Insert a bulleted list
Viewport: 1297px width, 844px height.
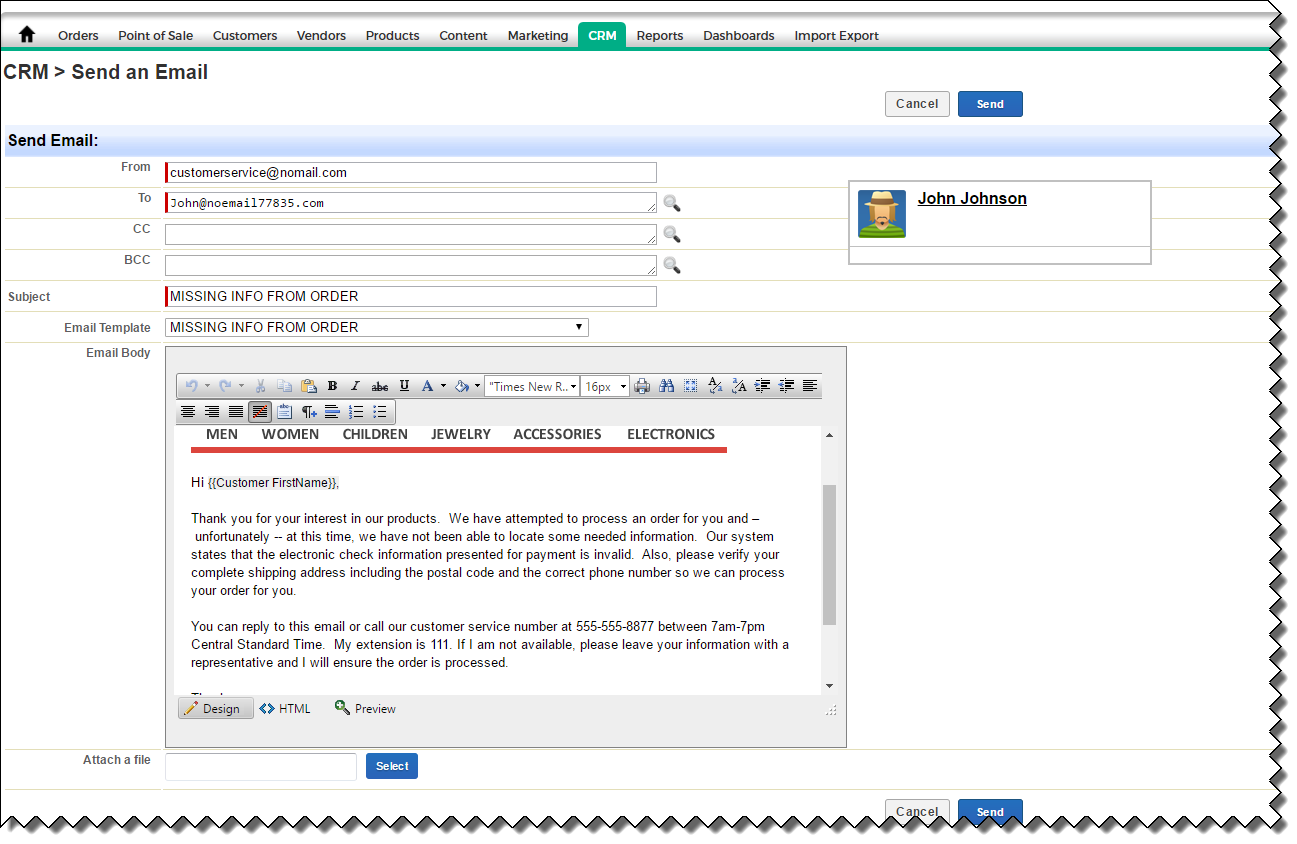pyautogui.click(x=380, y=411)
